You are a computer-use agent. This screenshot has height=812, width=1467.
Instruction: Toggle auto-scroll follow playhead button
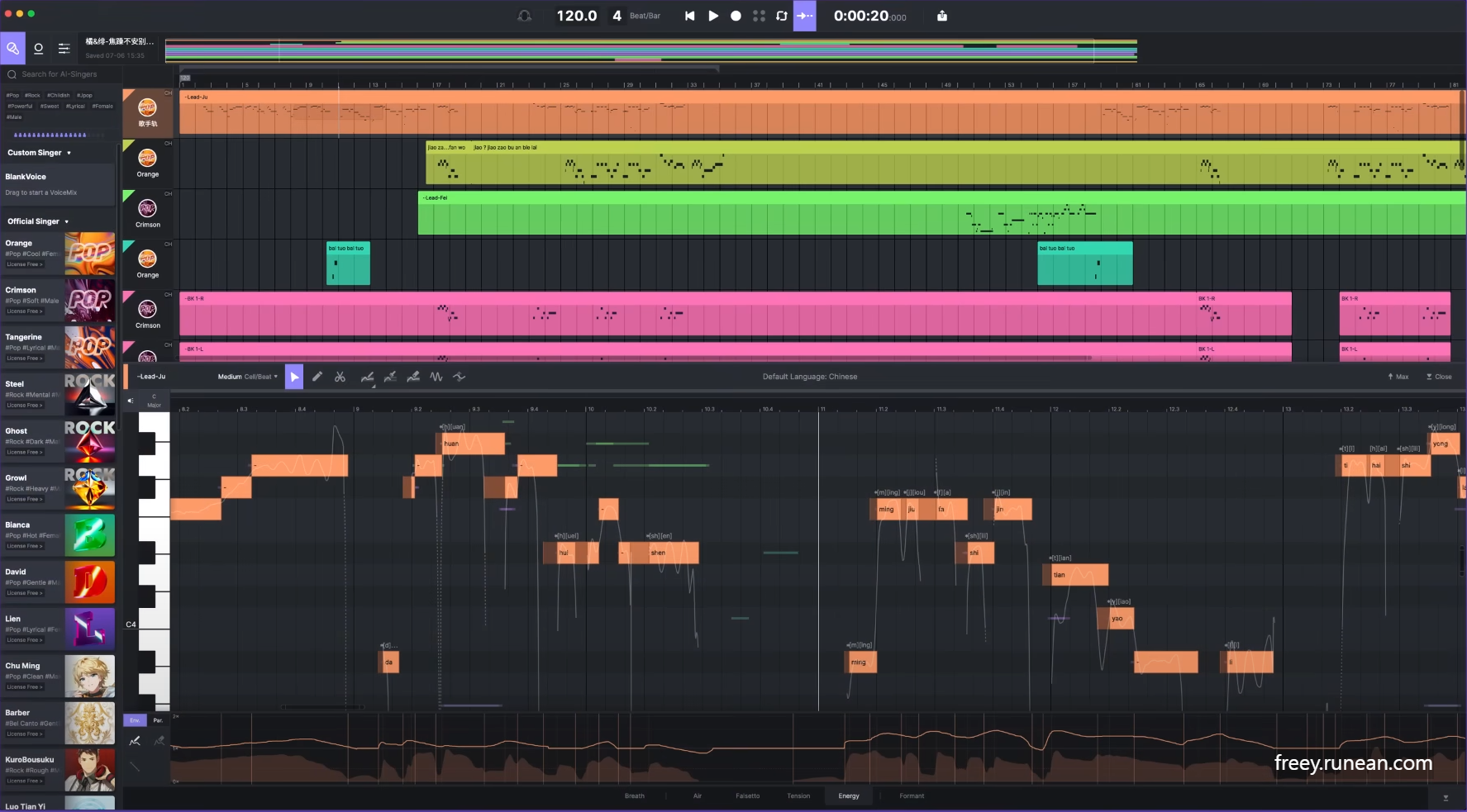804,16
